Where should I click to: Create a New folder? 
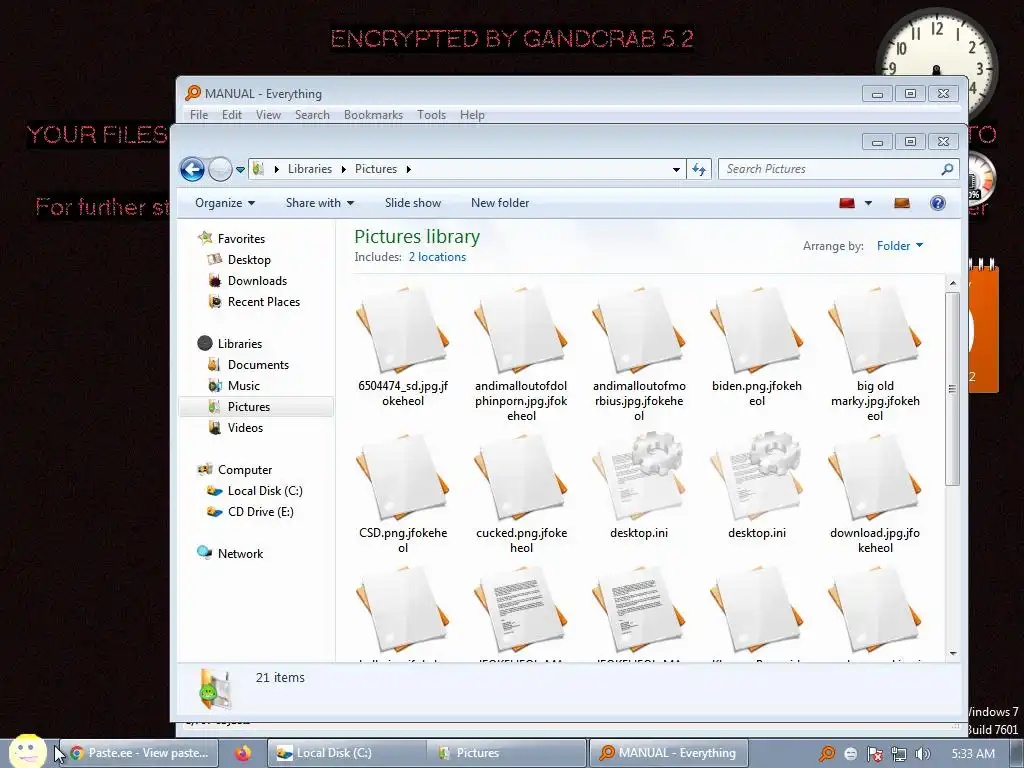click(x=500, y=203)
